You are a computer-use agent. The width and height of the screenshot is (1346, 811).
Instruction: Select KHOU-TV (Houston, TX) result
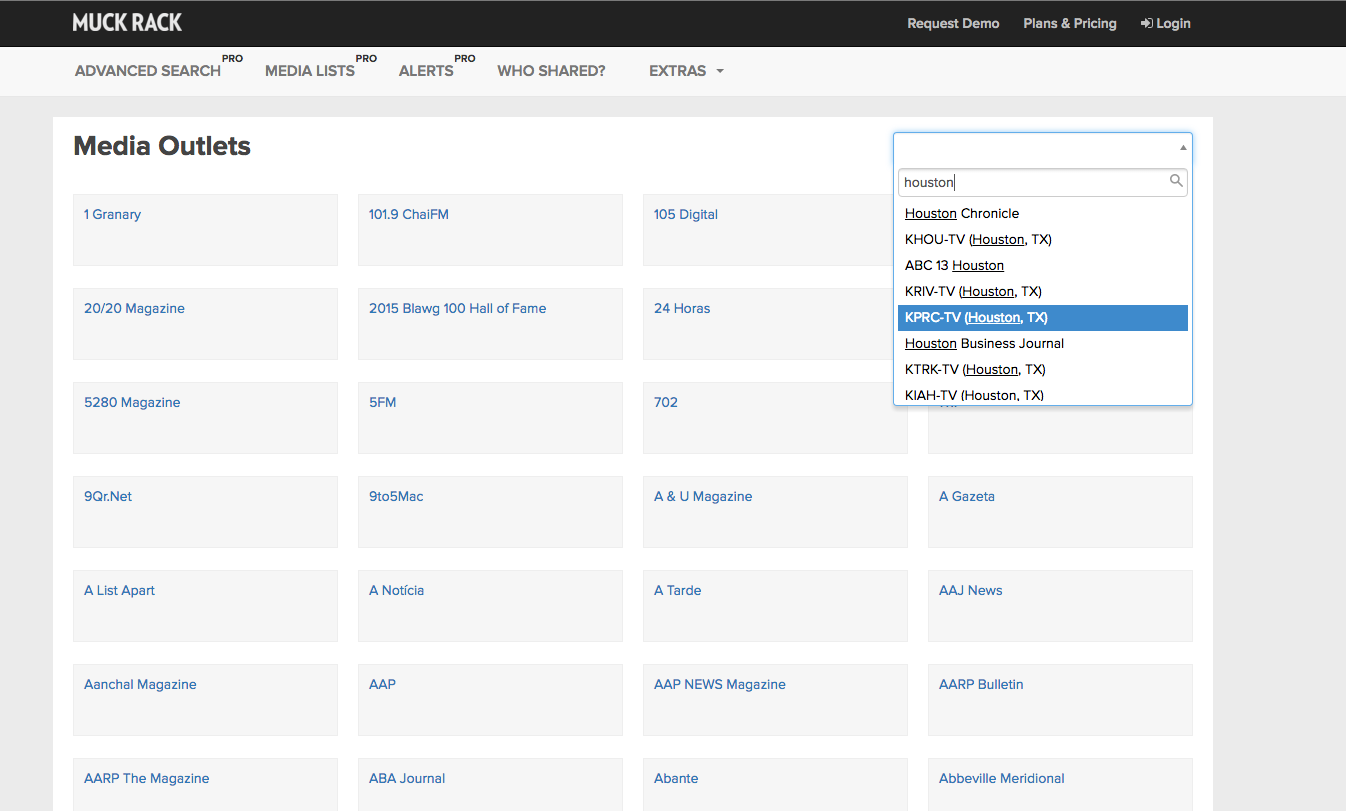(x=1041, y=239)
